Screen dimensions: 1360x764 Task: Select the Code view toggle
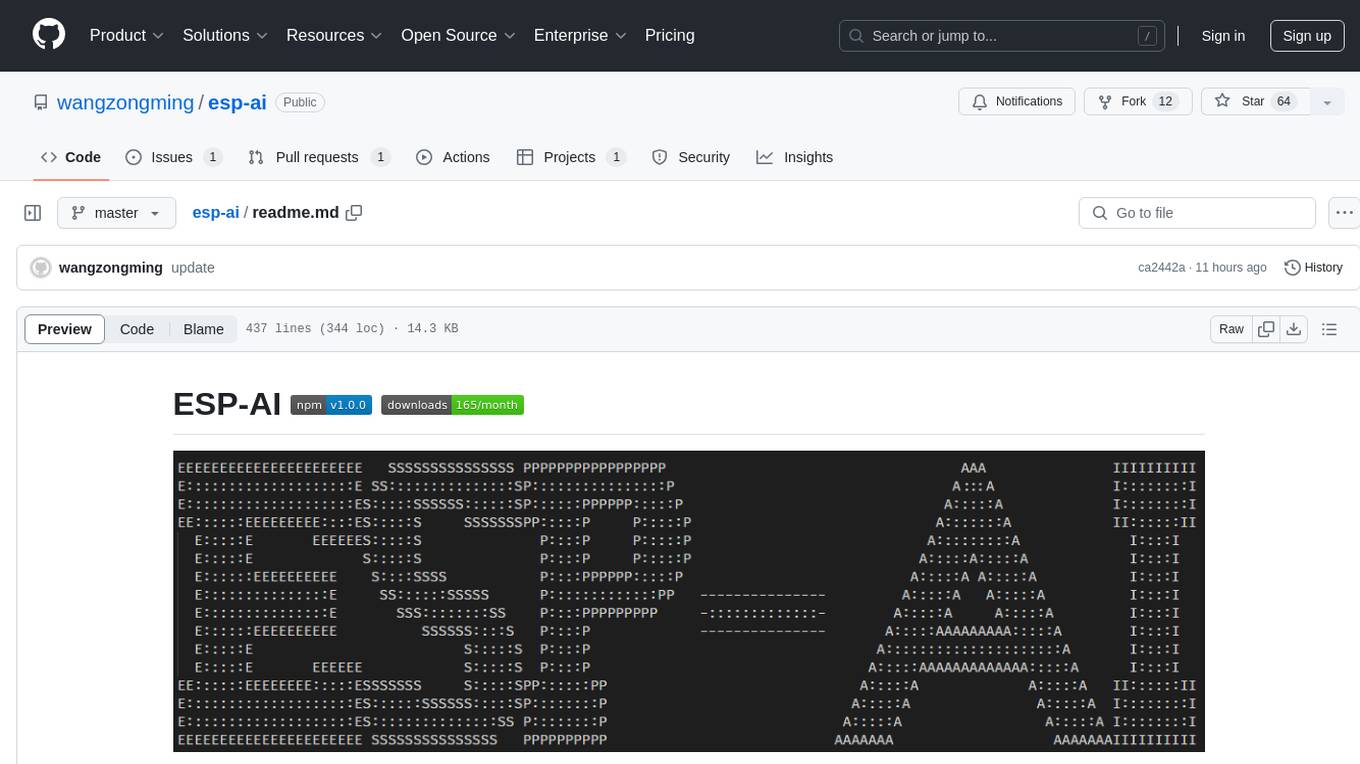pyautogui.click(x=137, y=329)
